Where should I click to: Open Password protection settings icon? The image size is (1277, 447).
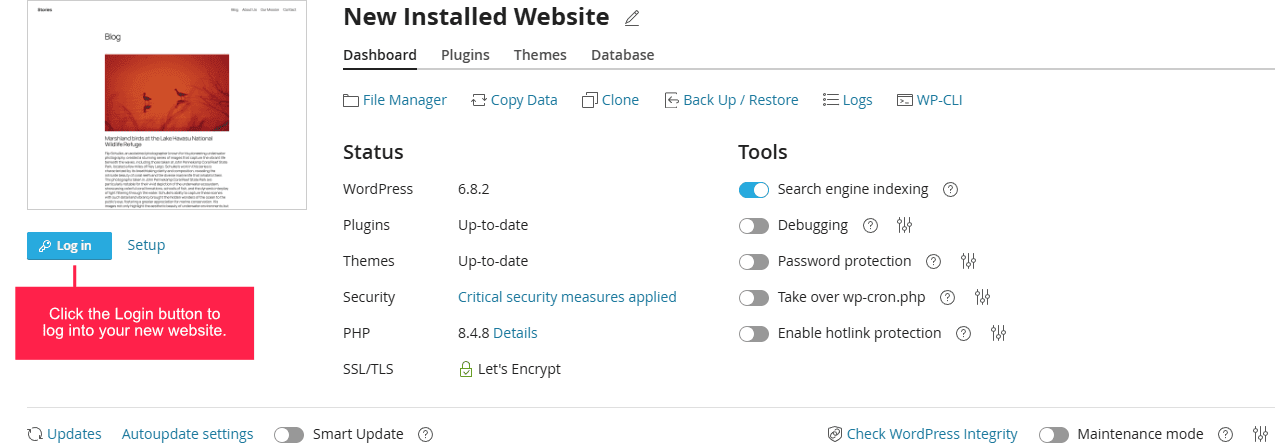[968, 261]
